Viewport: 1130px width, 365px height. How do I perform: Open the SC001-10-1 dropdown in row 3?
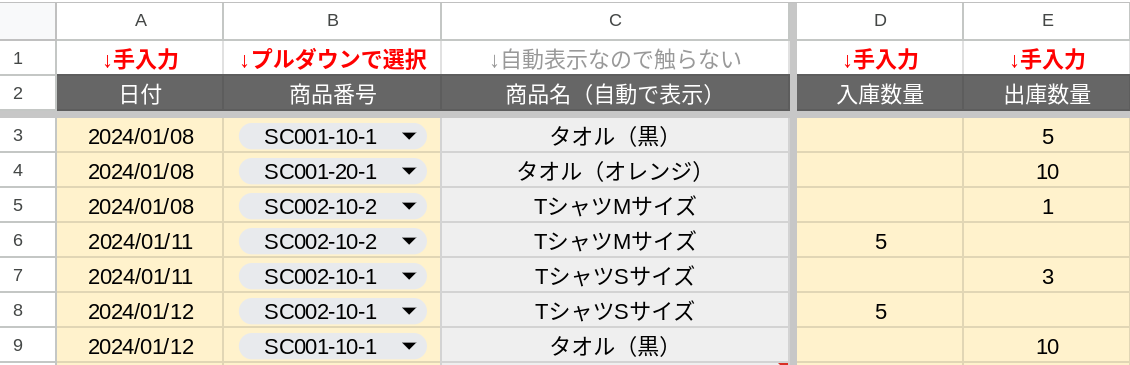pyautogui.click(x=332, y=136)
